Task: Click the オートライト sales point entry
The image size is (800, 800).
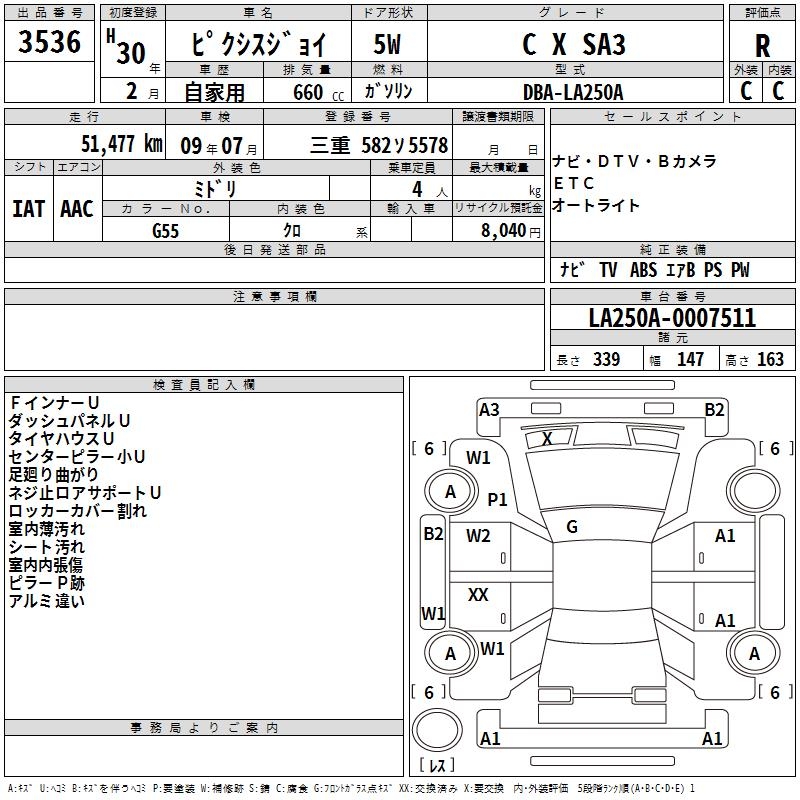Action: [x=596, y=206]
